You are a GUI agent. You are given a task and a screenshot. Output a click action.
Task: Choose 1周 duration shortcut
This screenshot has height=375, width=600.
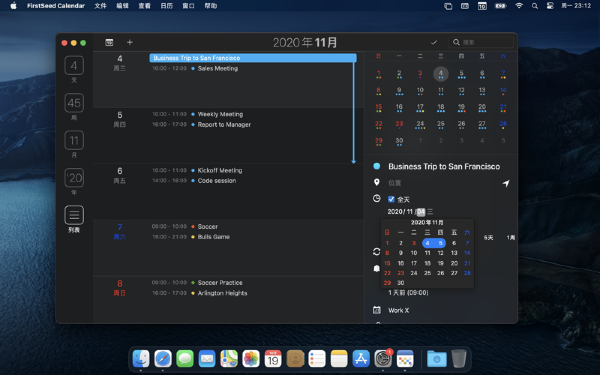pos(510,238)
